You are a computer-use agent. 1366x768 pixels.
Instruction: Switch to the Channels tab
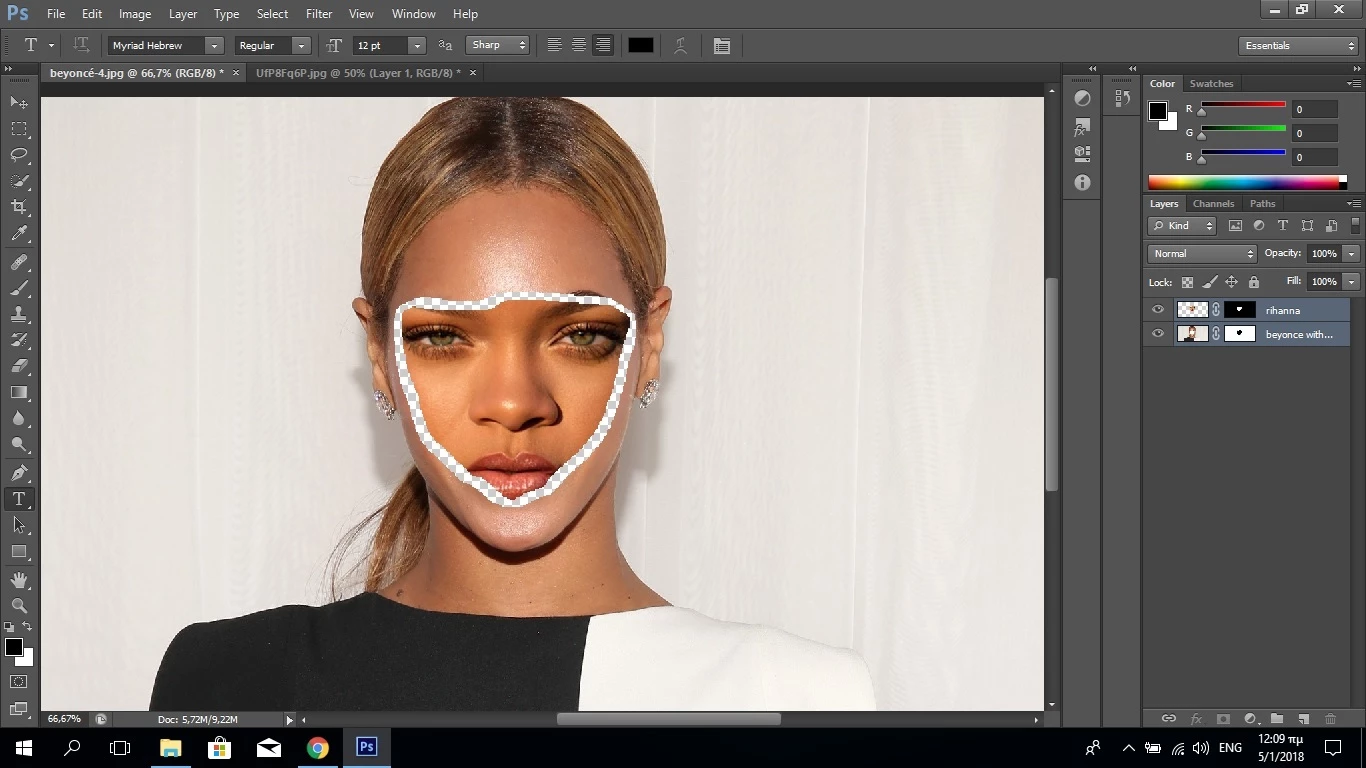click(1213, 203)
